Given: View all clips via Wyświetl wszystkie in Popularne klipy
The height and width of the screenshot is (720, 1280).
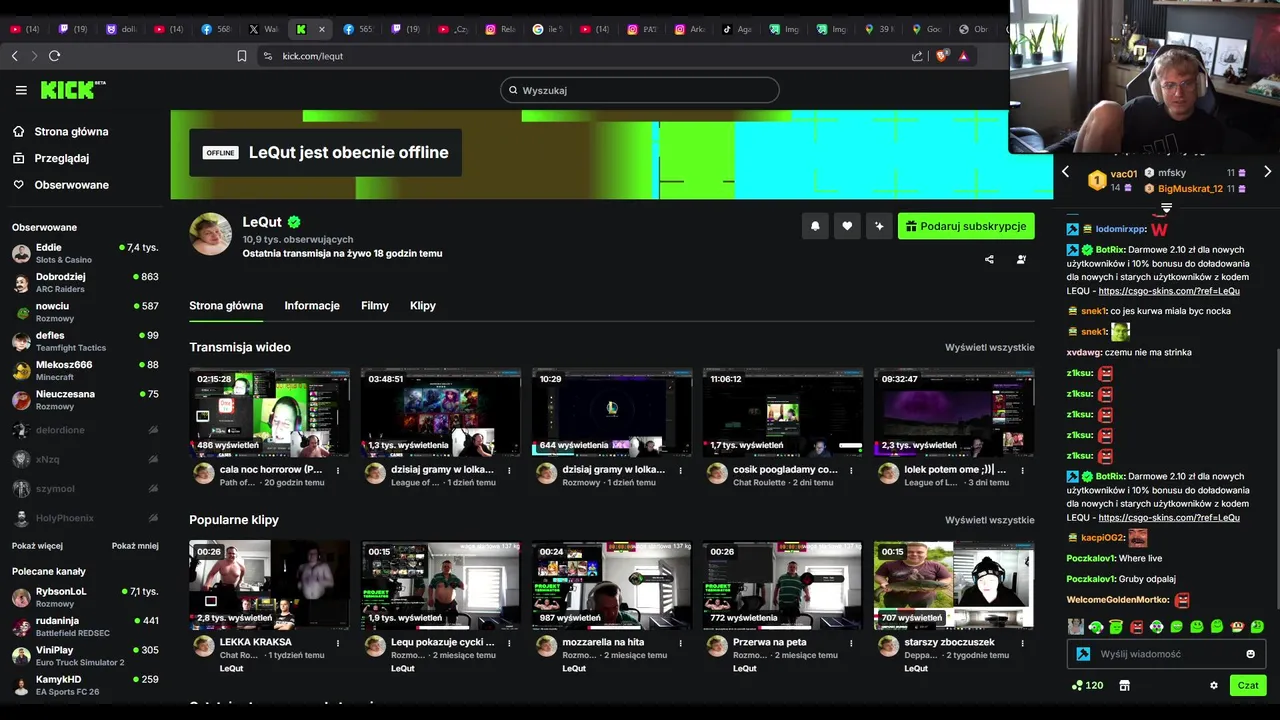Looking at the screenshot, I should coord(990,520).
